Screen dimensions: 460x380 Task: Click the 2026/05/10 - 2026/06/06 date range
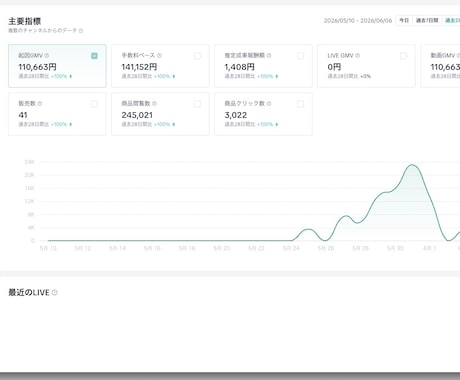click(358, 21)
